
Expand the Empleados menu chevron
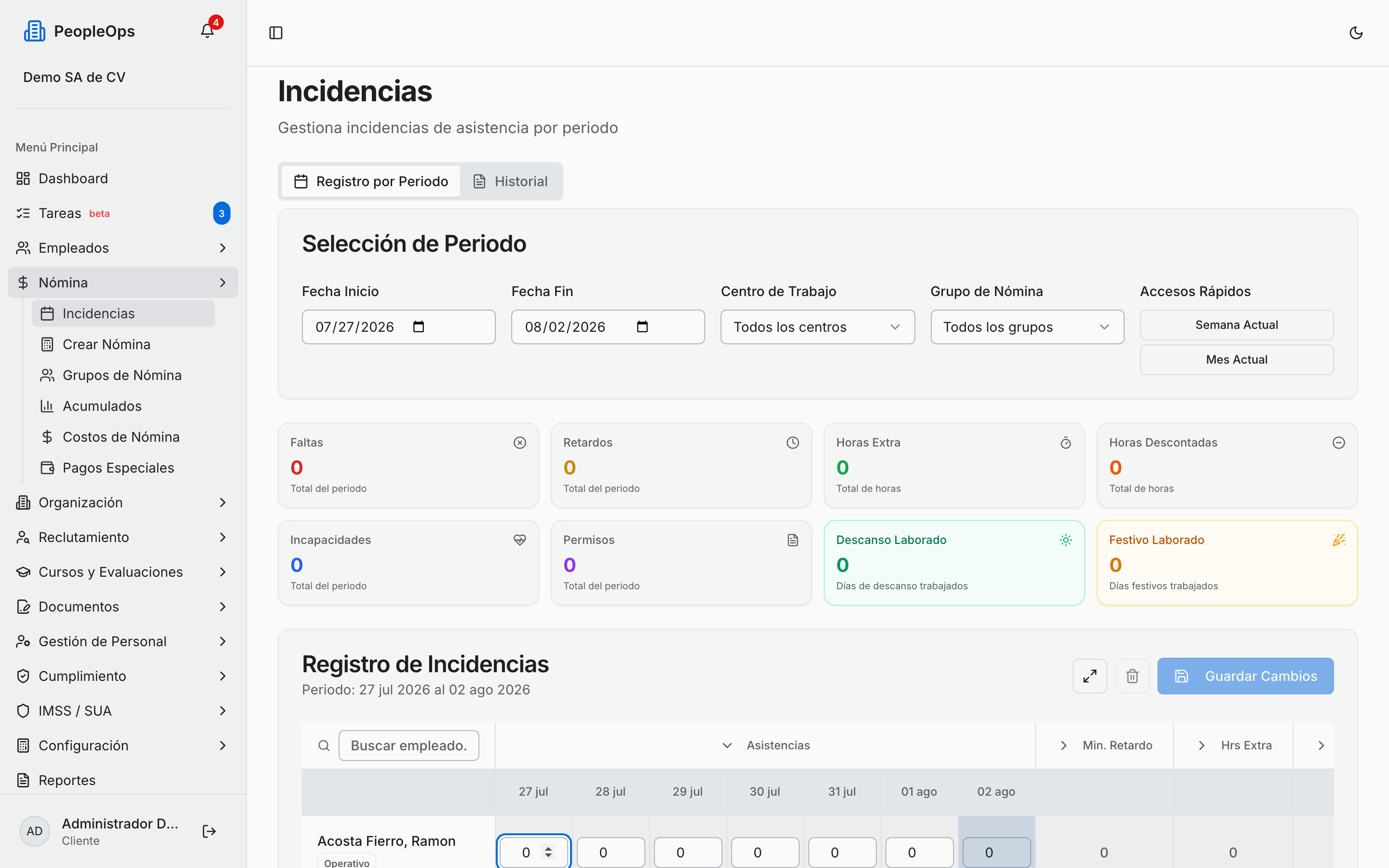223,248
